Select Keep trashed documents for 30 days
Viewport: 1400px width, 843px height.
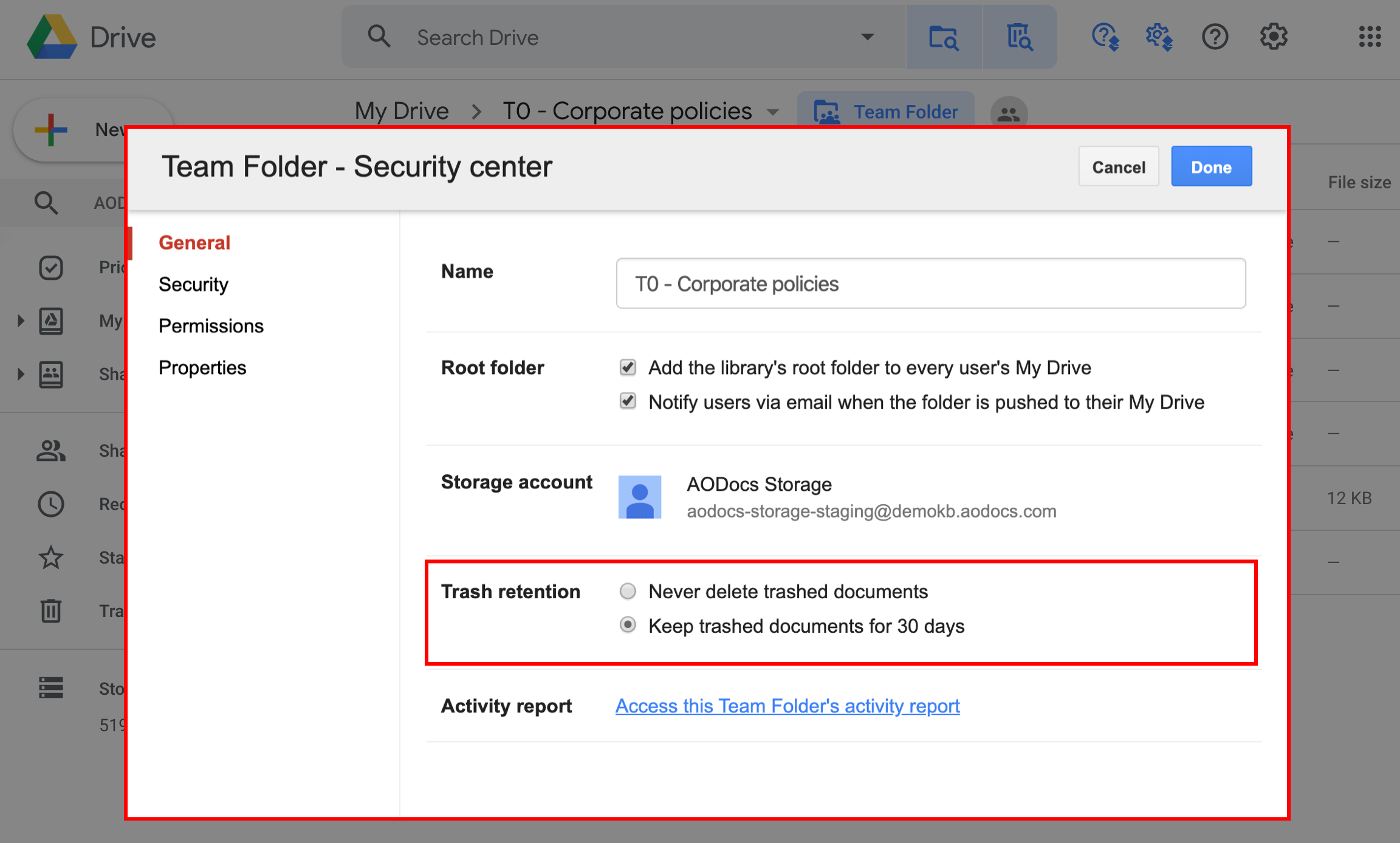(x=628, y=625)
